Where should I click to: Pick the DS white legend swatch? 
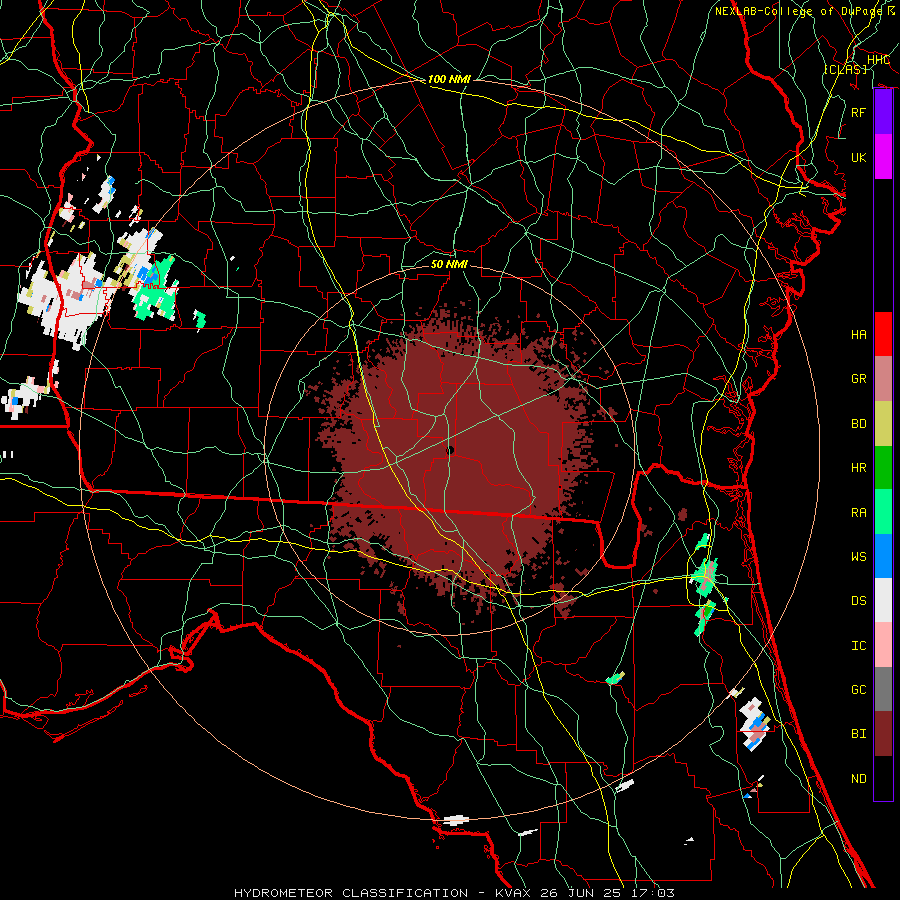[x=883, y=600]
